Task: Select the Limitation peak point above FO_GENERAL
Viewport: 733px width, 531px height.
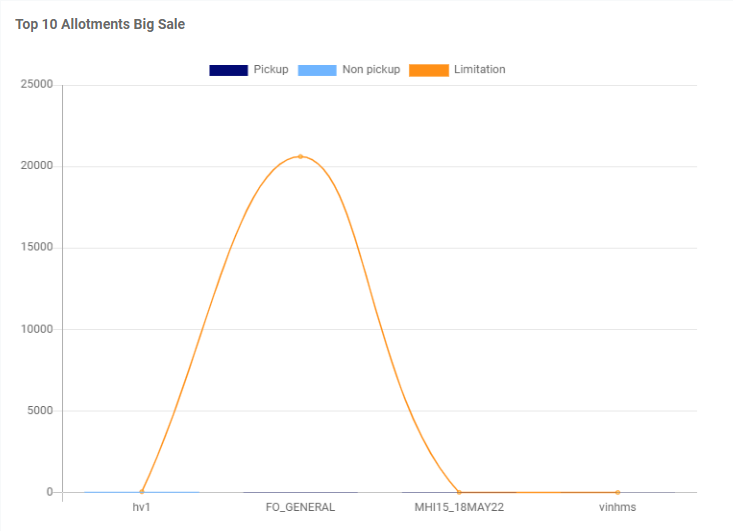Action: tap(300, 157)
